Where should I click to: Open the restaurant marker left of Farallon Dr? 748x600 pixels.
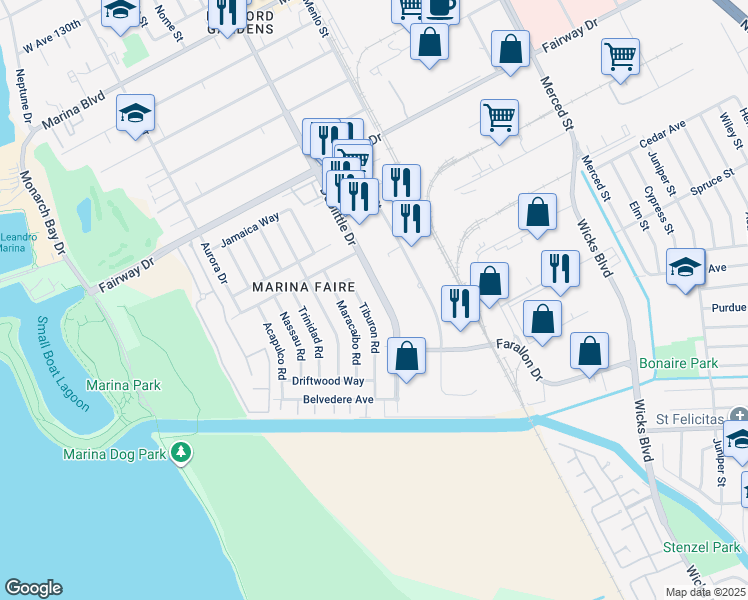460,303
